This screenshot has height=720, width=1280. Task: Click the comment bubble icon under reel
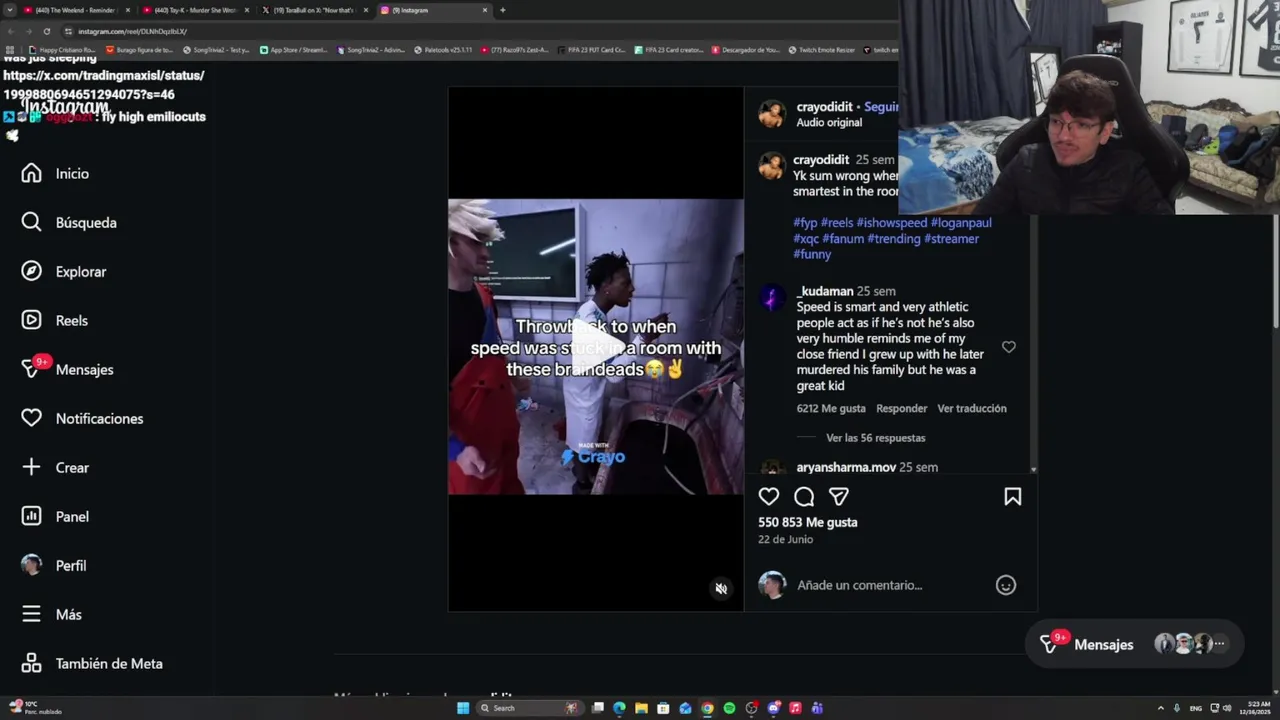804,496
